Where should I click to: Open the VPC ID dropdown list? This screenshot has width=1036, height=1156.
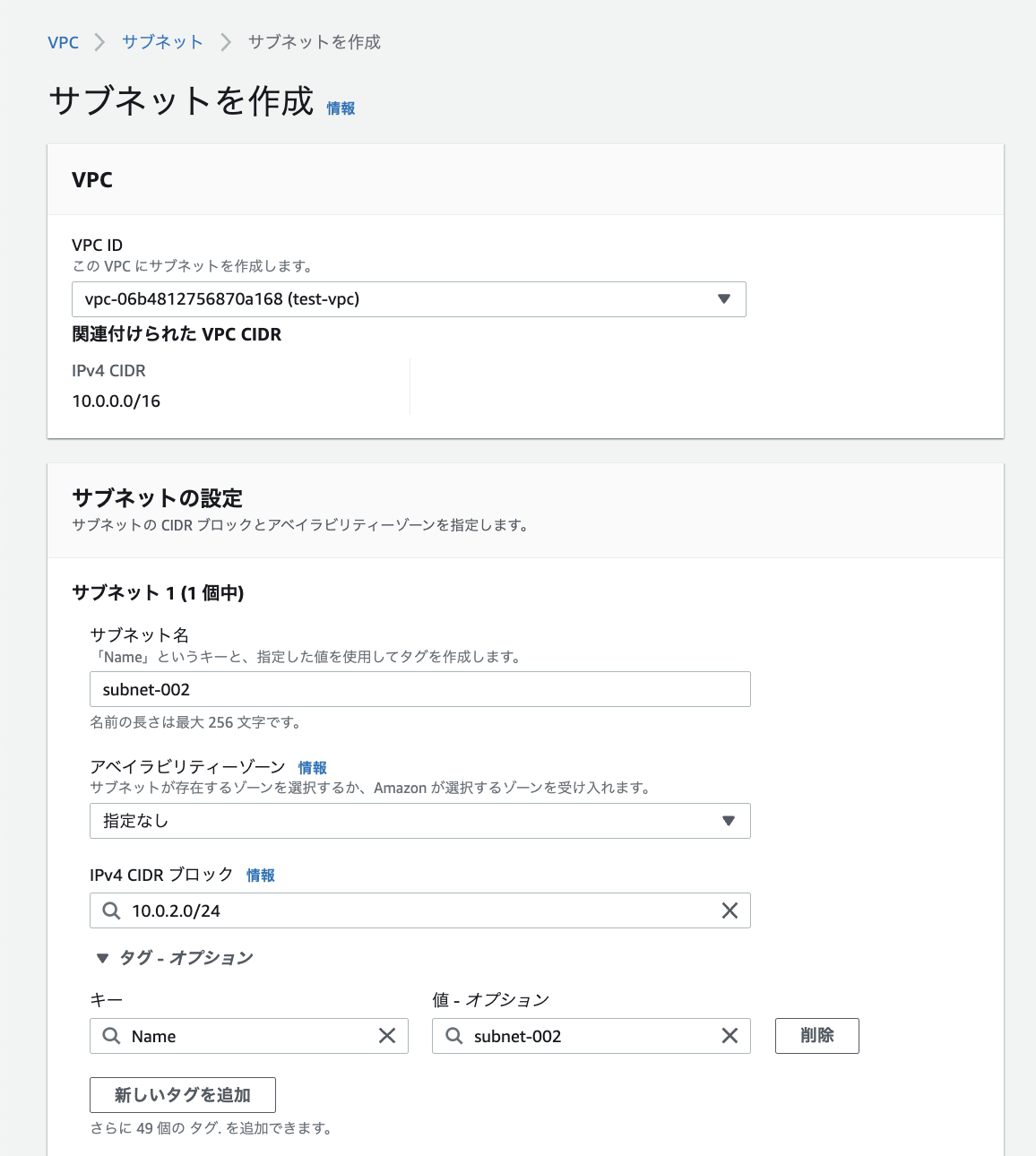[409, 299]
